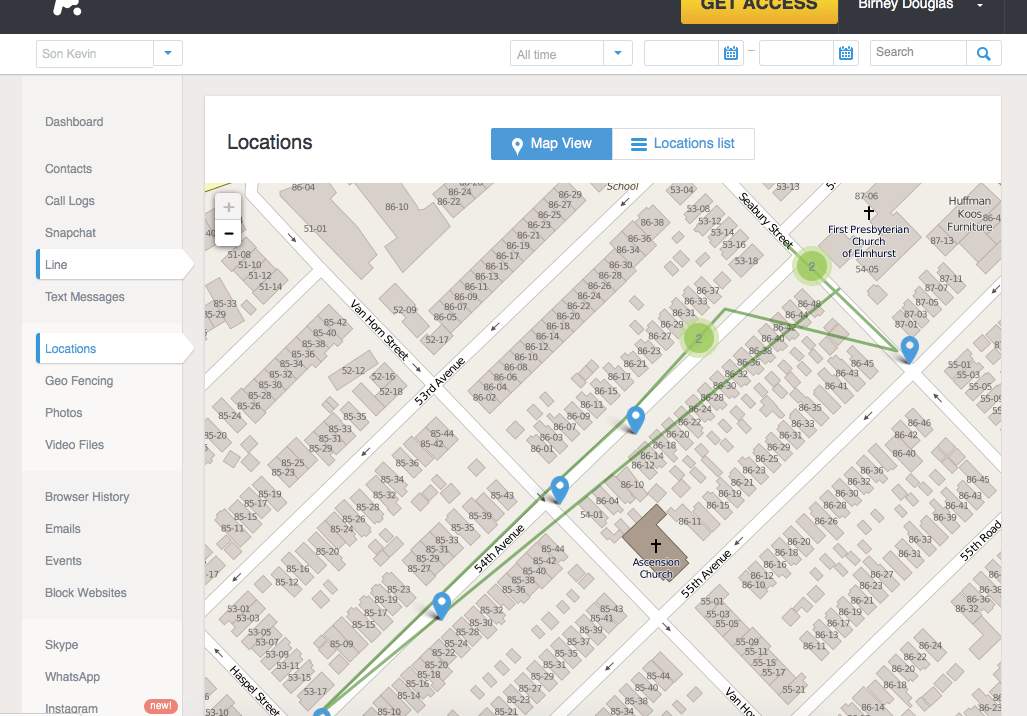The image size is (1027, 716).
Task: Click the blue pin near First Presbyterian Church
Action: tap(909, 348)
